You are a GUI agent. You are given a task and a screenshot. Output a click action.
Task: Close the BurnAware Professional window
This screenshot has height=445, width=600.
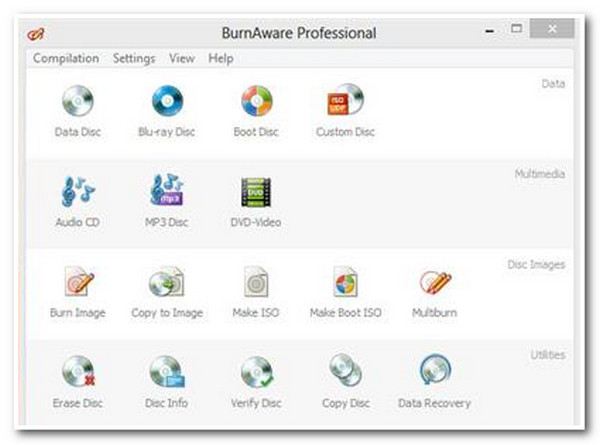[x=552, y=28]
